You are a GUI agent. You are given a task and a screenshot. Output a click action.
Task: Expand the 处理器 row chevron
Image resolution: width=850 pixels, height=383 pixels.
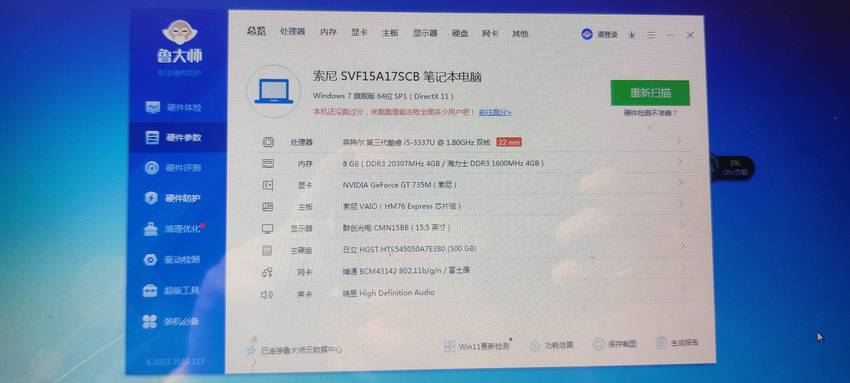(679, 141)
